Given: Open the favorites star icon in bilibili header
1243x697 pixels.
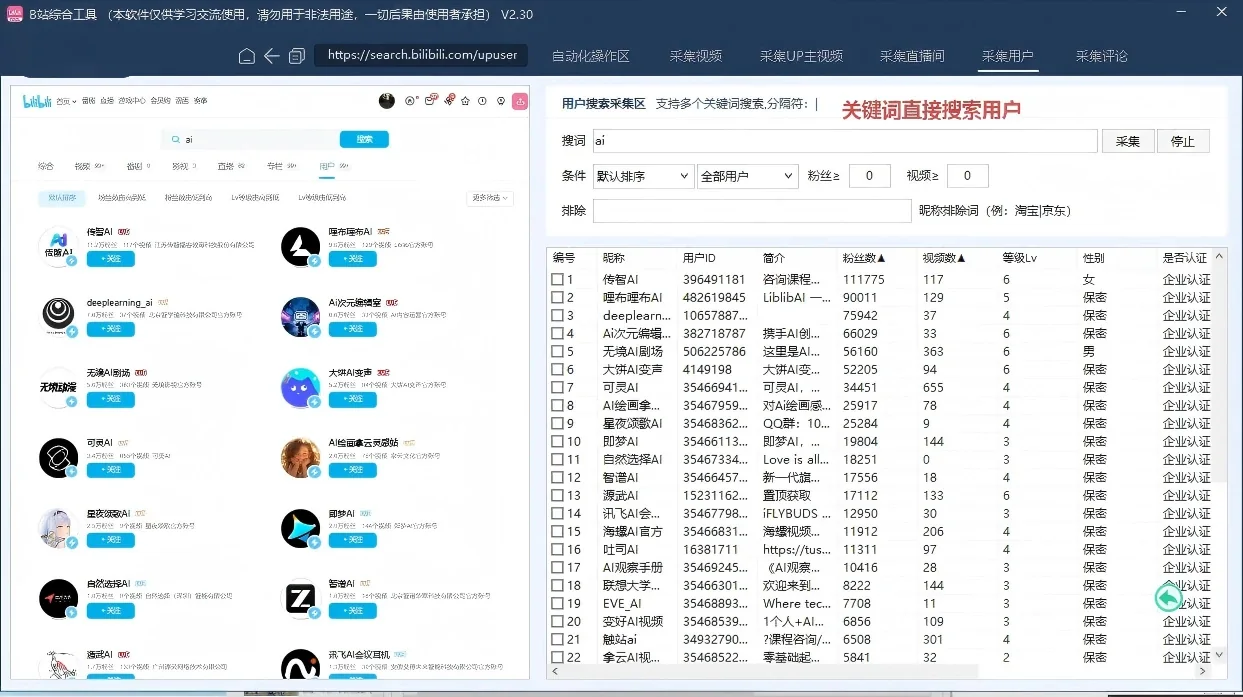Looking at the screenshot, I should (465, 100).
